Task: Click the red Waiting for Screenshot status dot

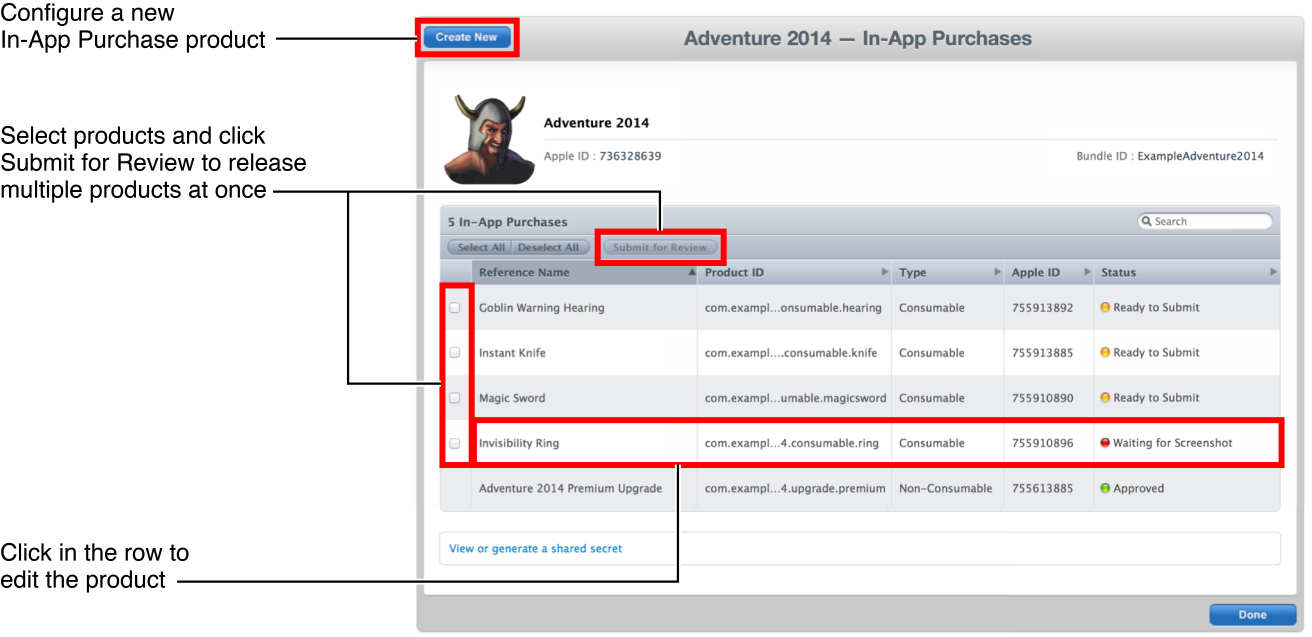Action: tap(1105, 443)
